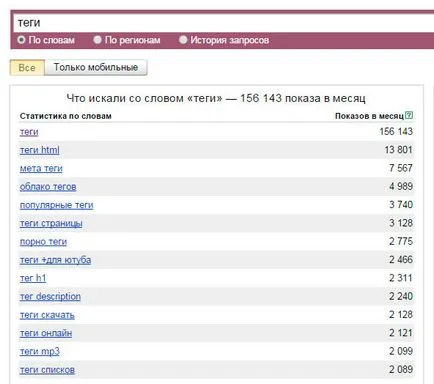Click the 2 311 impressions value
This screenshot has width=434, height=384.
[401, 278]
